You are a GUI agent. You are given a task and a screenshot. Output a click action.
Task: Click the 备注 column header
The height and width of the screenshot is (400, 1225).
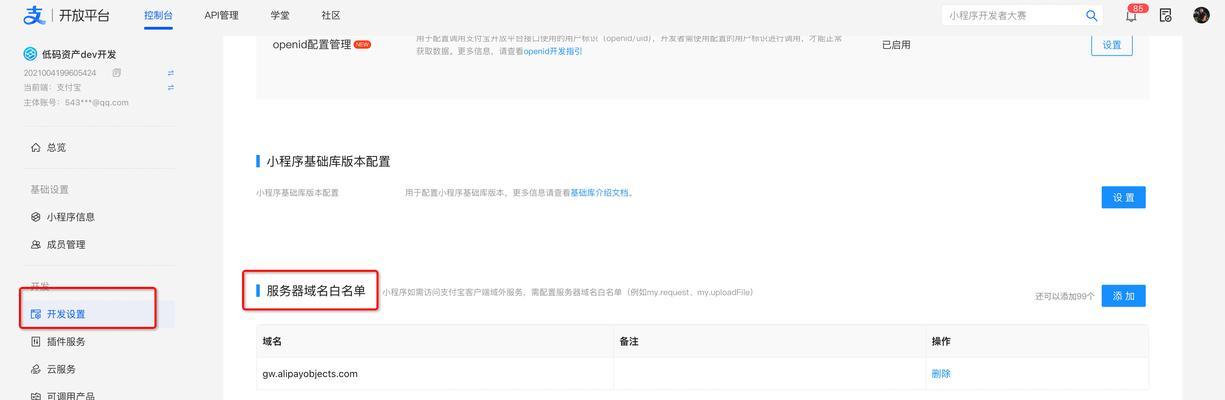pyautogui.click(x=629, y=341)
